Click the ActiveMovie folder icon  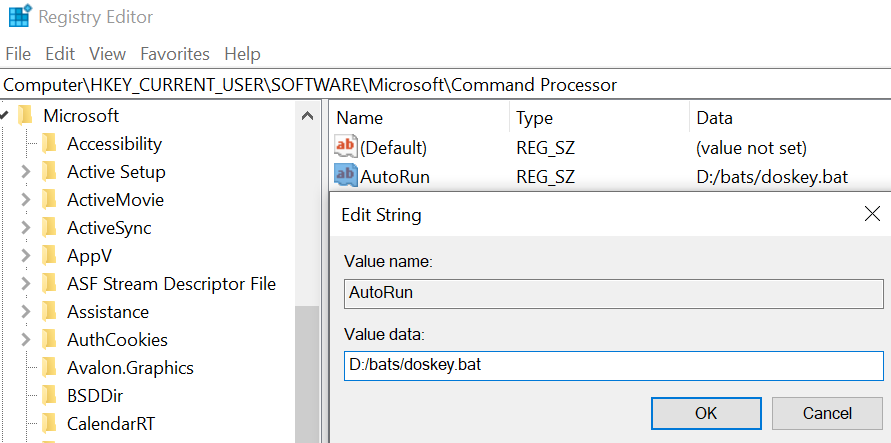pos(49,200)
